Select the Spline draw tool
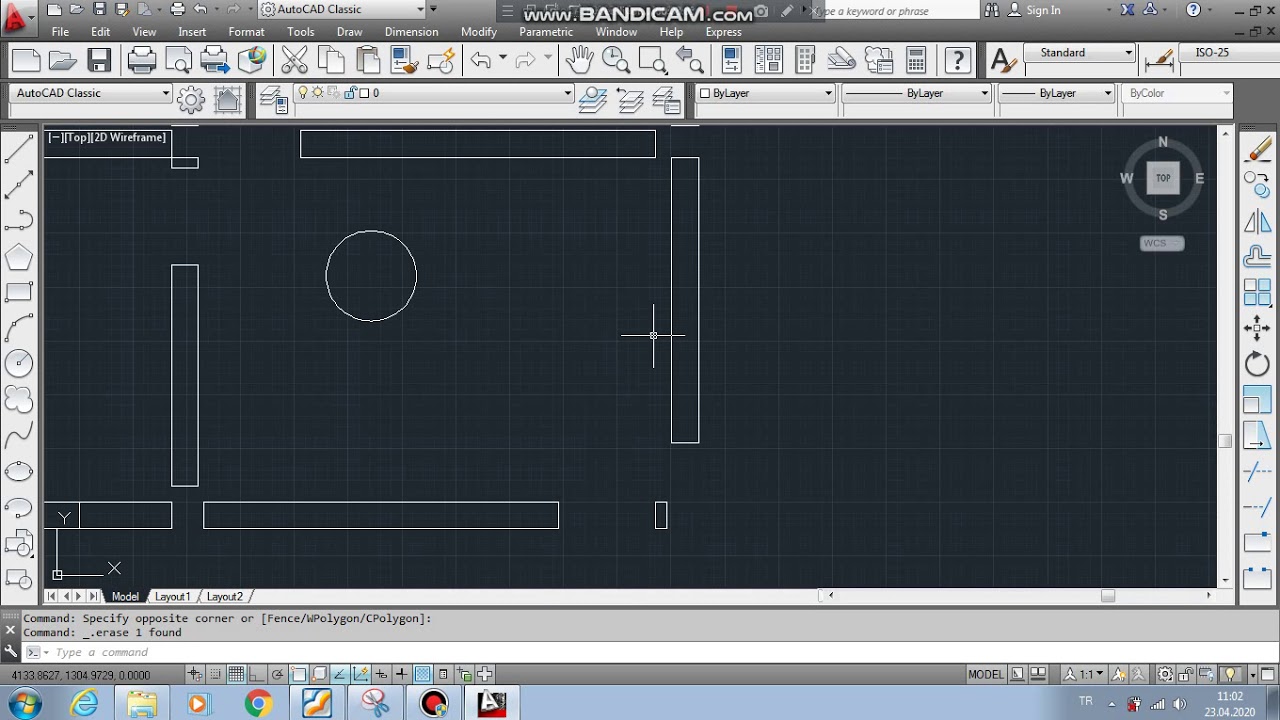The height and width of the screenshot is (720, 1280). [19, 436]
